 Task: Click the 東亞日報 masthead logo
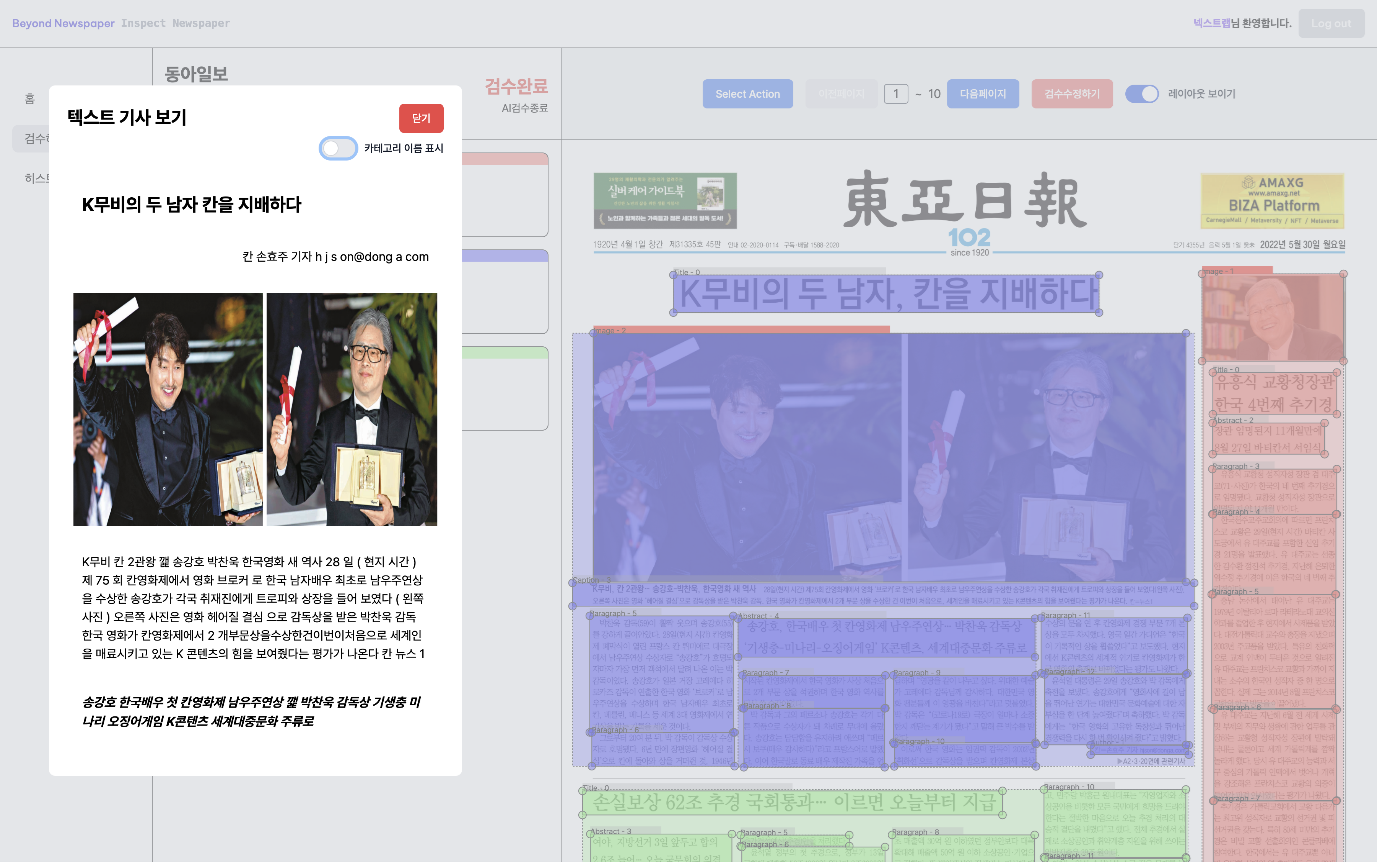964,199
